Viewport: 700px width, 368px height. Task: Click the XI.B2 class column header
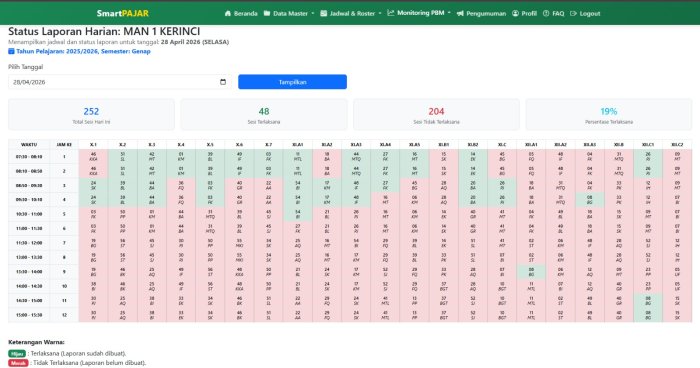coord(473,144)
